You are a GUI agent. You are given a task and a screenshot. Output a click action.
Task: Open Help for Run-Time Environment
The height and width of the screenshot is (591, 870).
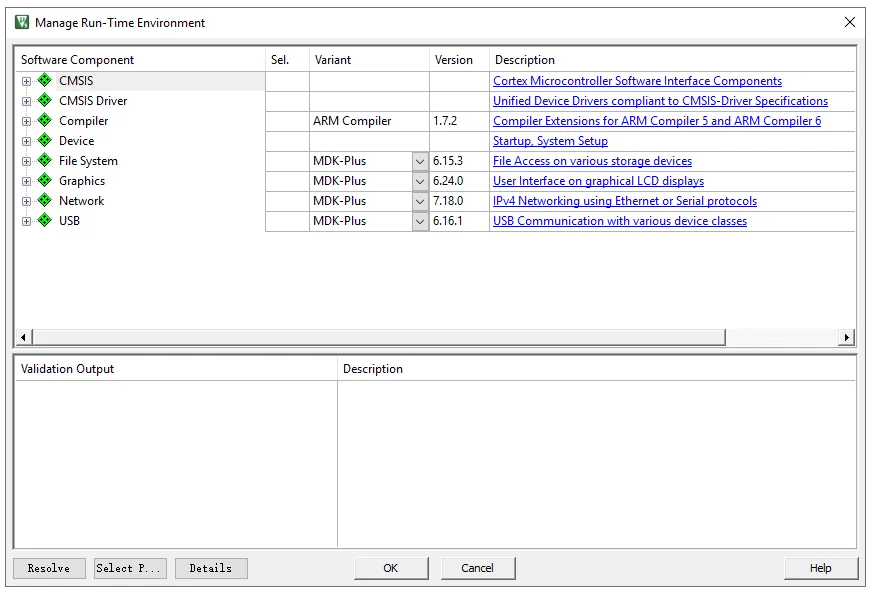point(821,568)
